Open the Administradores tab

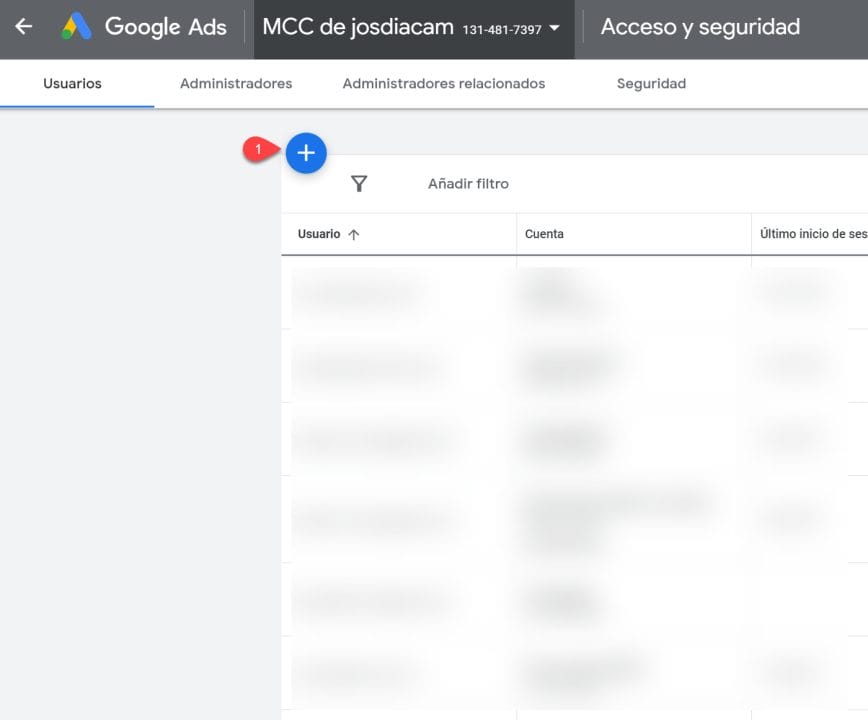pyautogui.click(x=236, y=84)
